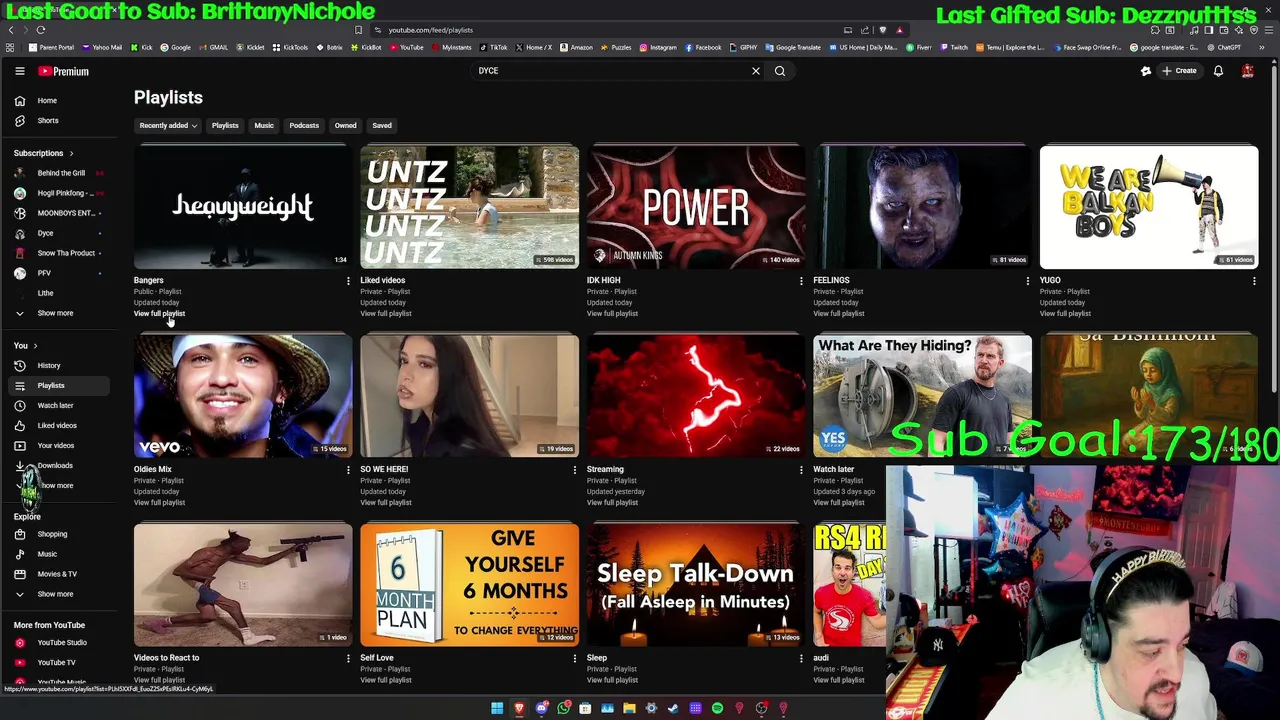Expand Show more under Explore
This screenshot has width=1280, height=720.
click(x=55, y=594)
